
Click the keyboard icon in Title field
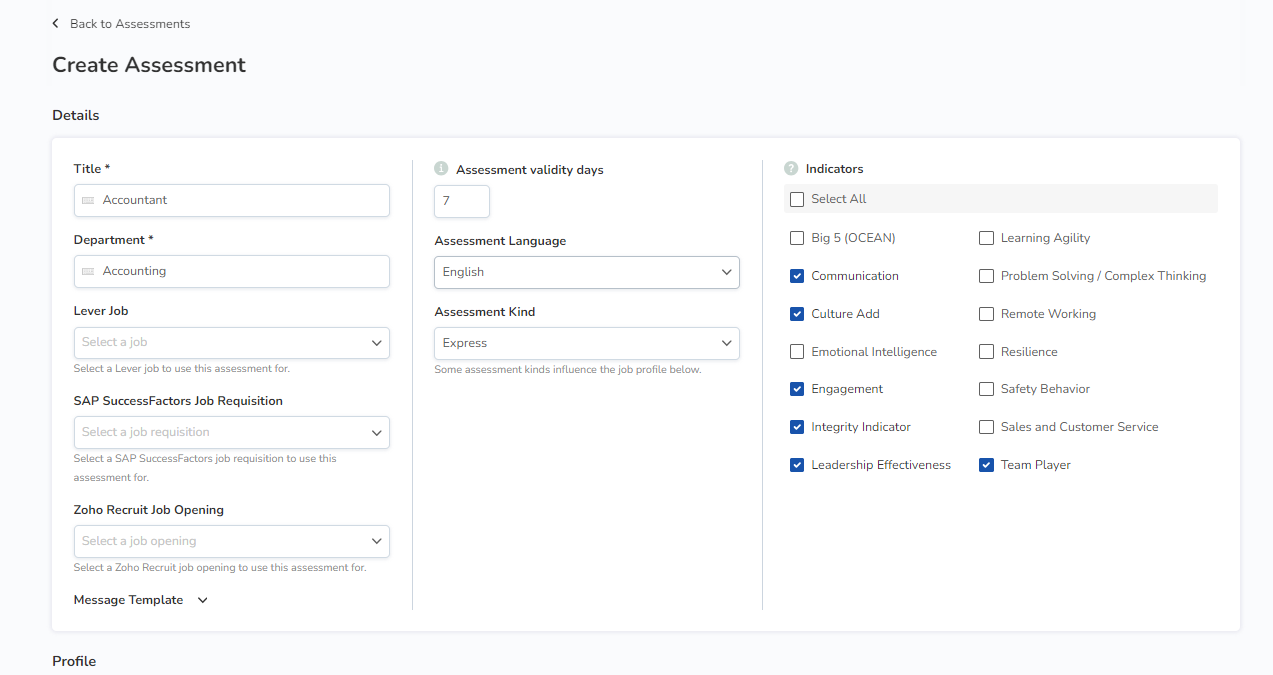click(88, 201)
